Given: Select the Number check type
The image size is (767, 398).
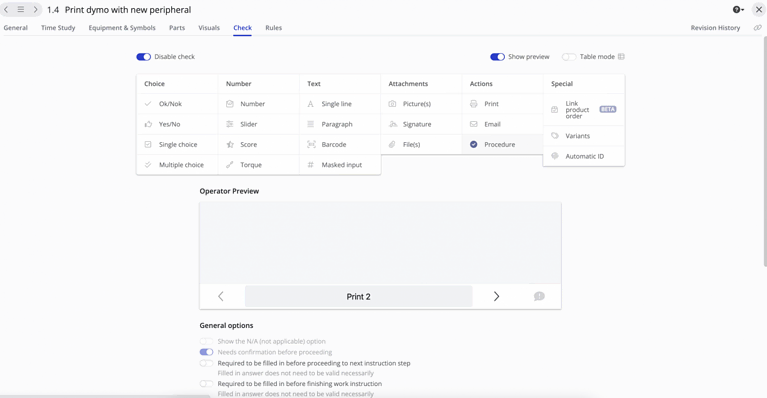Looking at the screenshot, I should (258, 104).
